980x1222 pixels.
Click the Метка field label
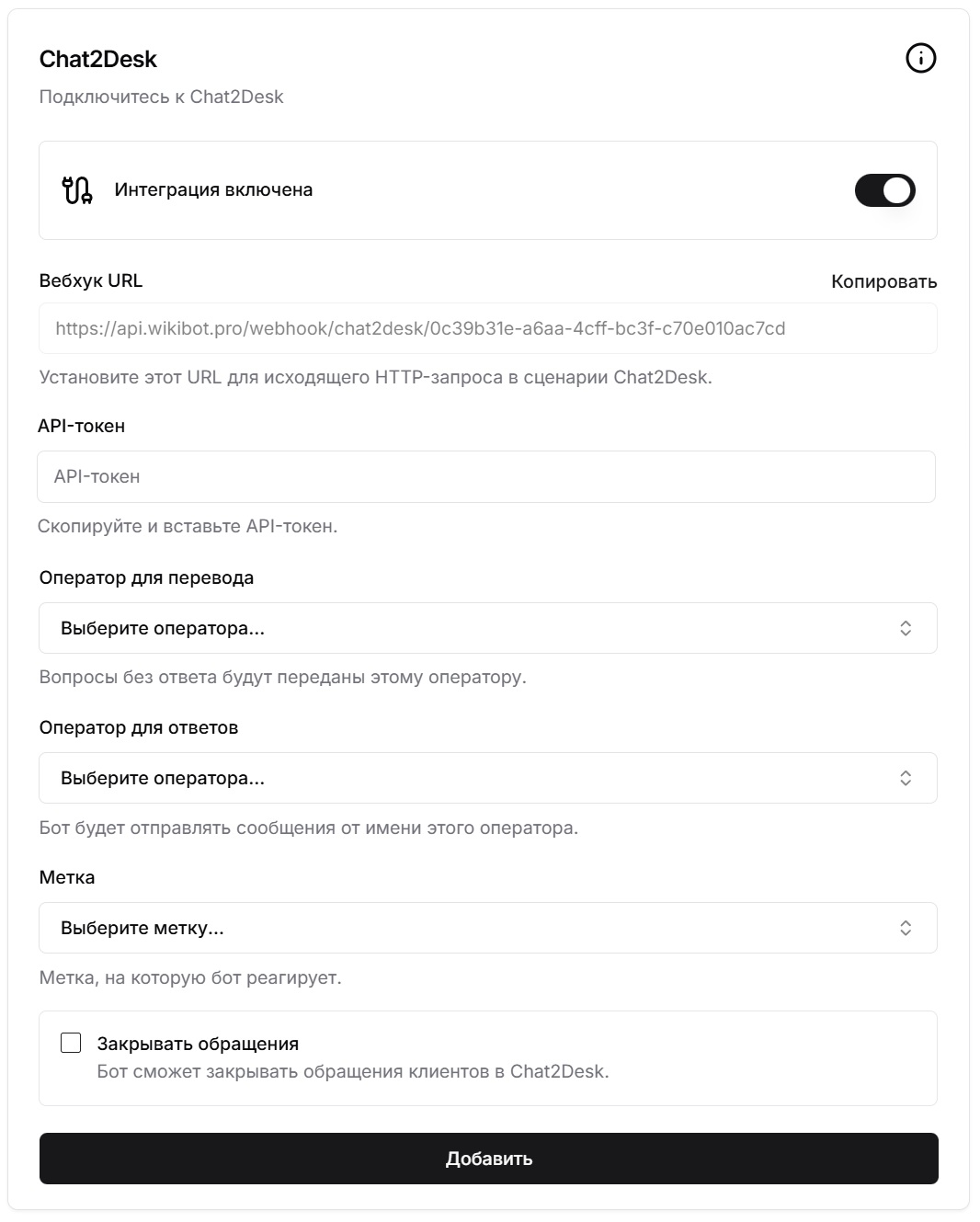coord(67,877)
